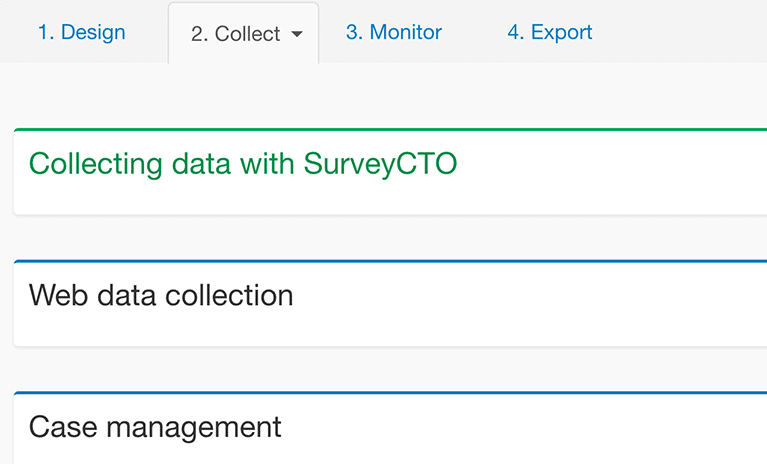Expand the Case management panel

point(390,428)
